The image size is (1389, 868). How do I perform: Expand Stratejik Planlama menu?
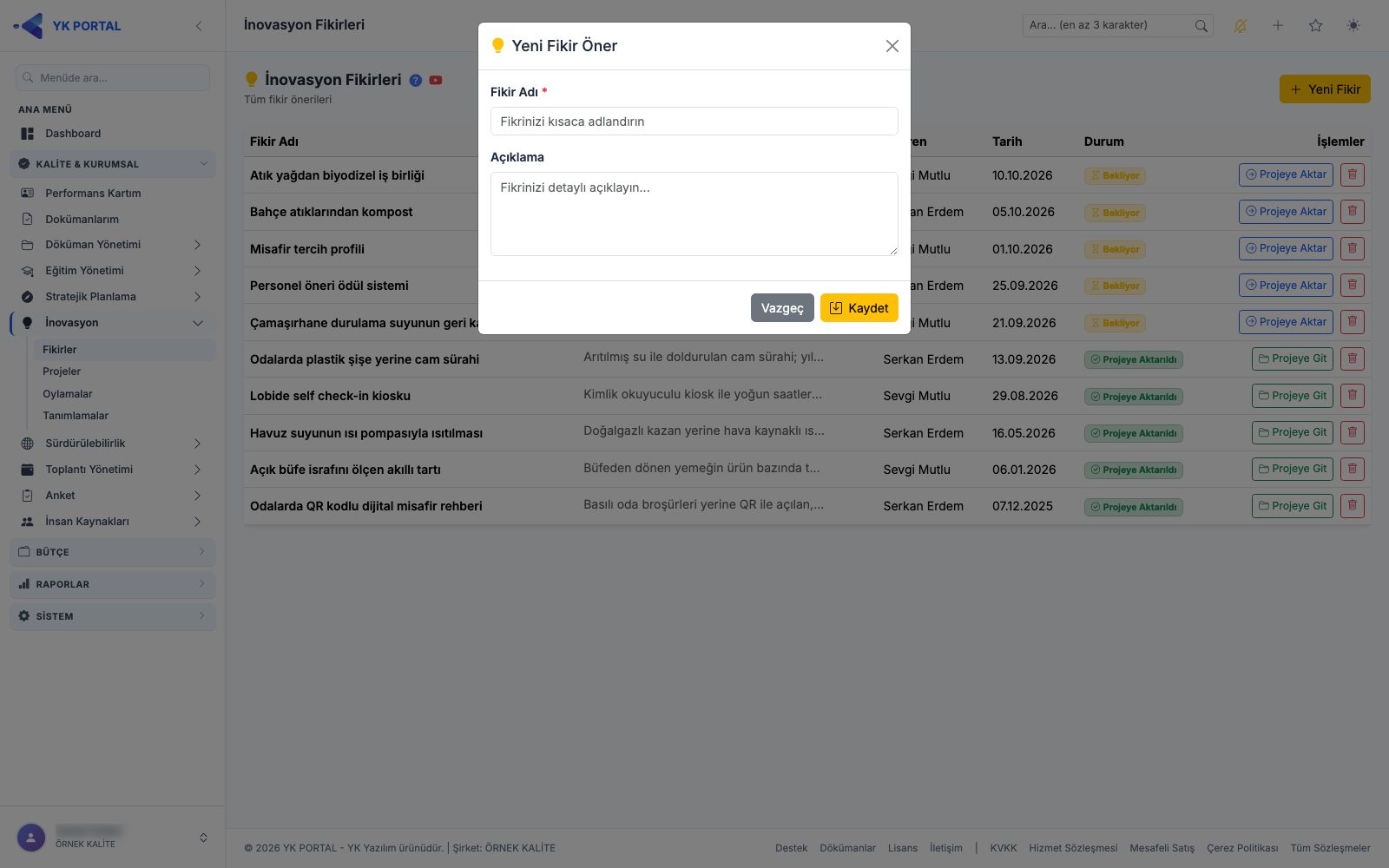click(x=113, y=297)
